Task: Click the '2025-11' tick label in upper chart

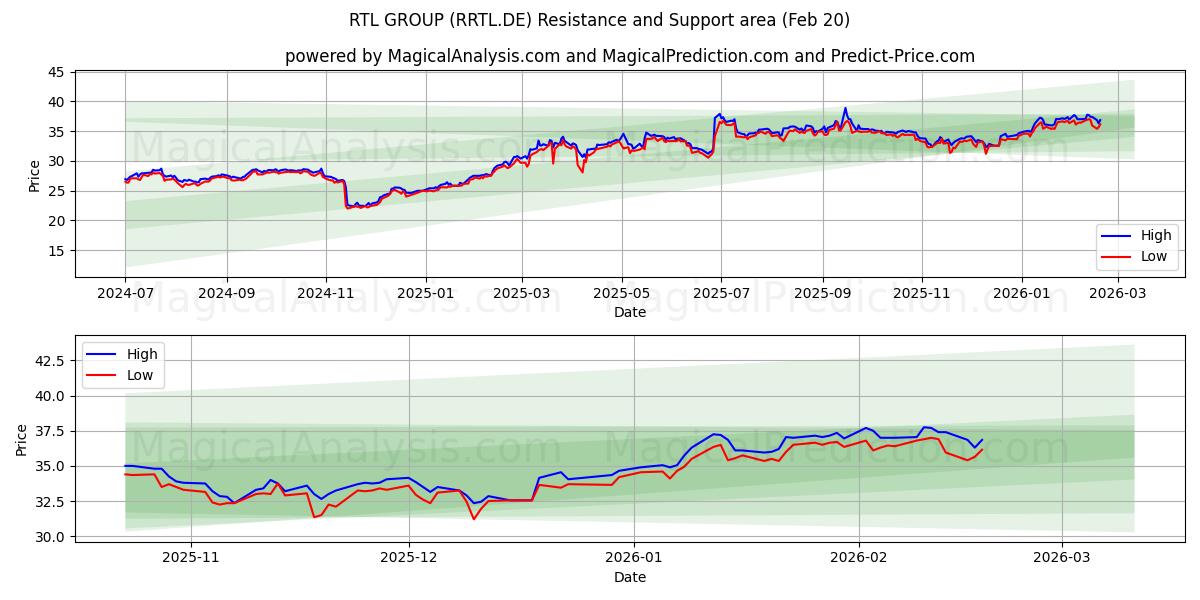Action: coord(922,294)
